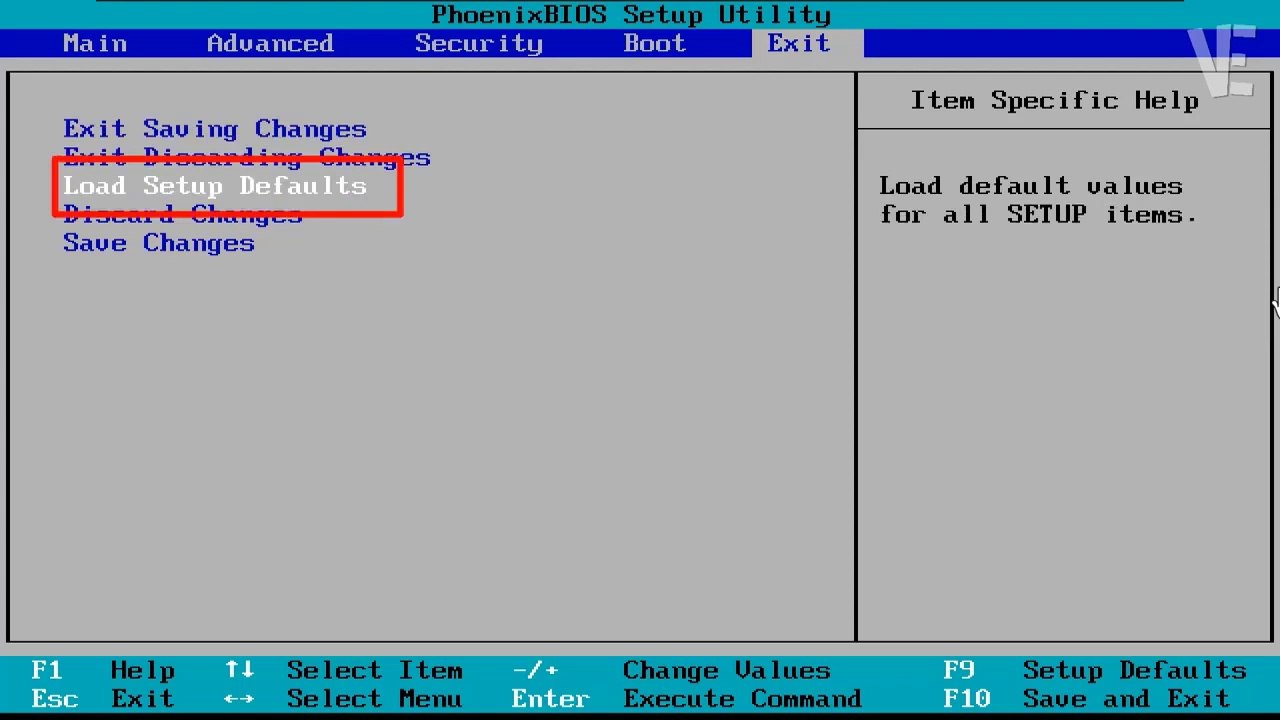This screenshot has width=1280, height=720.
Task: Switch to the Main tab
Action: coord(95,43)
